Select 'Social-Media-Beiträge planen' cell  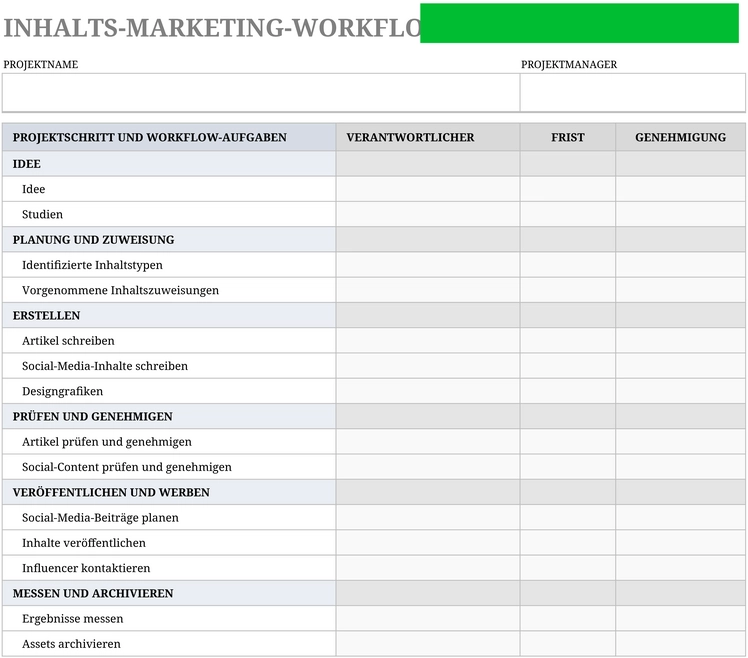[x=169, y=518]
